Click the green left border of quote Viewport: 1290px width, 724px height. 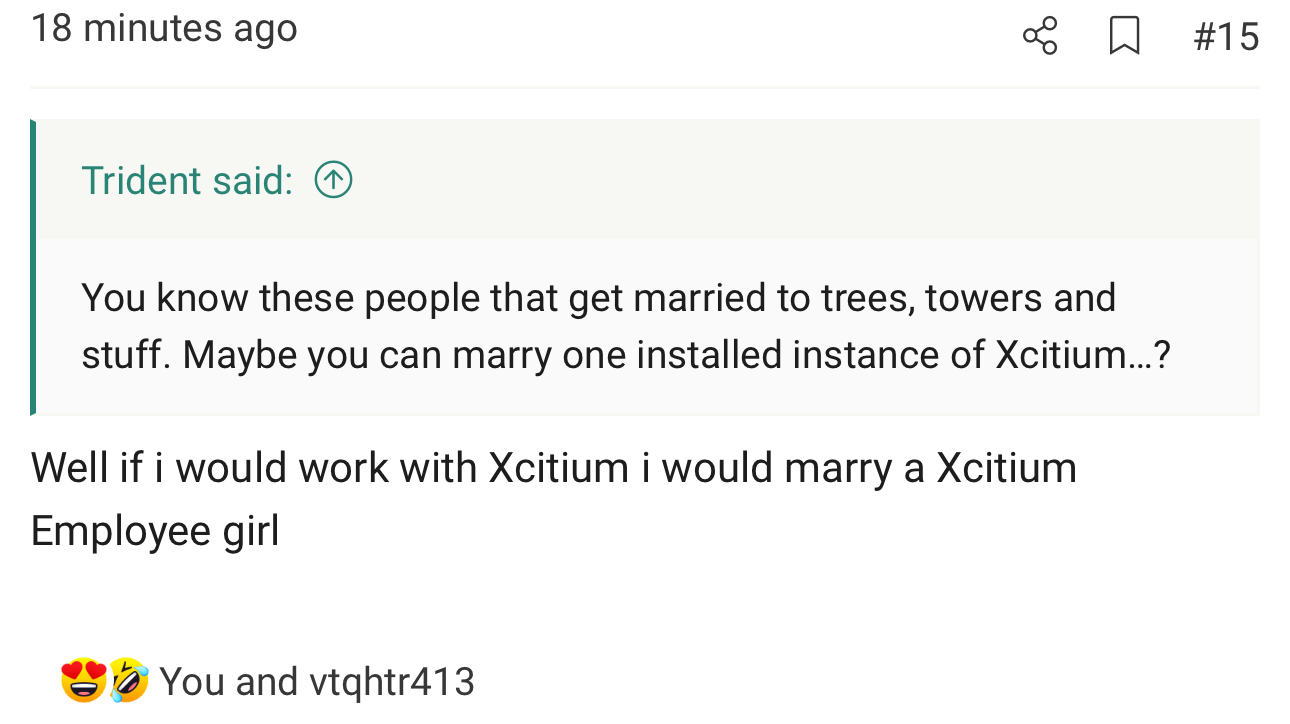coord(33,267)
